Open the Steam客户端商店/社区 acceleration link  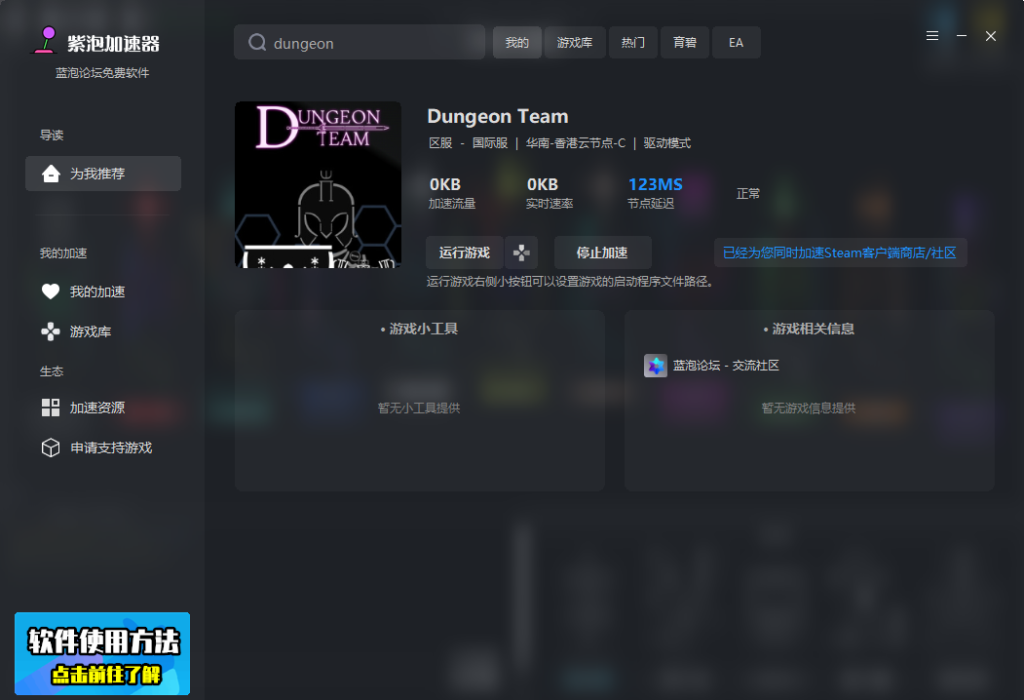840,253
